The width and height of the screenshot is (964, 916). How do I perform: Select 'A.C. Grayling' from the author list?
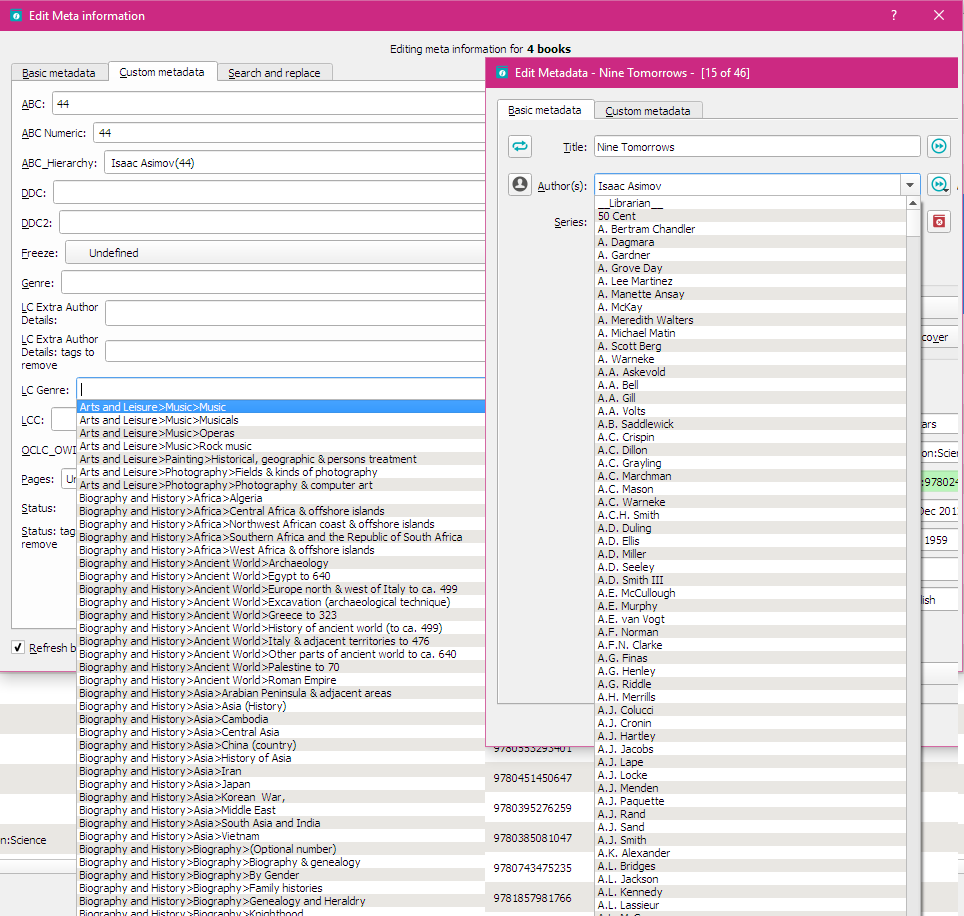(x=629, y=463)
